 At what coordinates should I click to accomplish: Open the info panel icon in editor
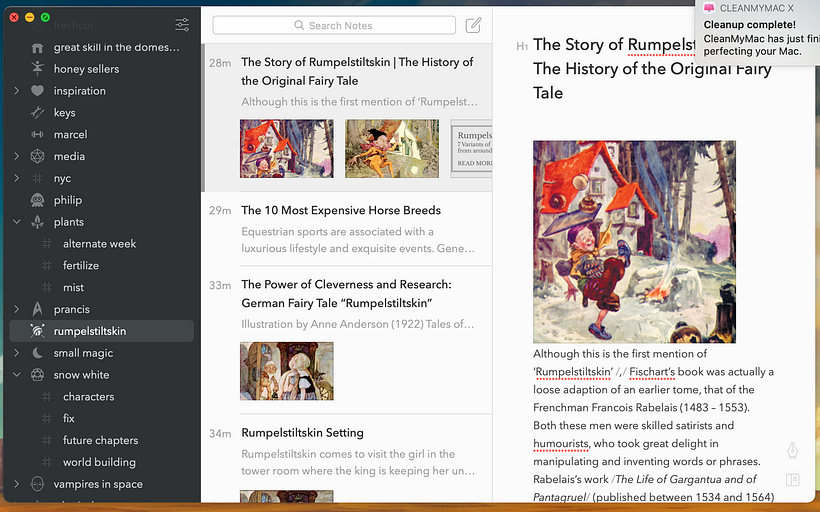click(x=793, y=480)
